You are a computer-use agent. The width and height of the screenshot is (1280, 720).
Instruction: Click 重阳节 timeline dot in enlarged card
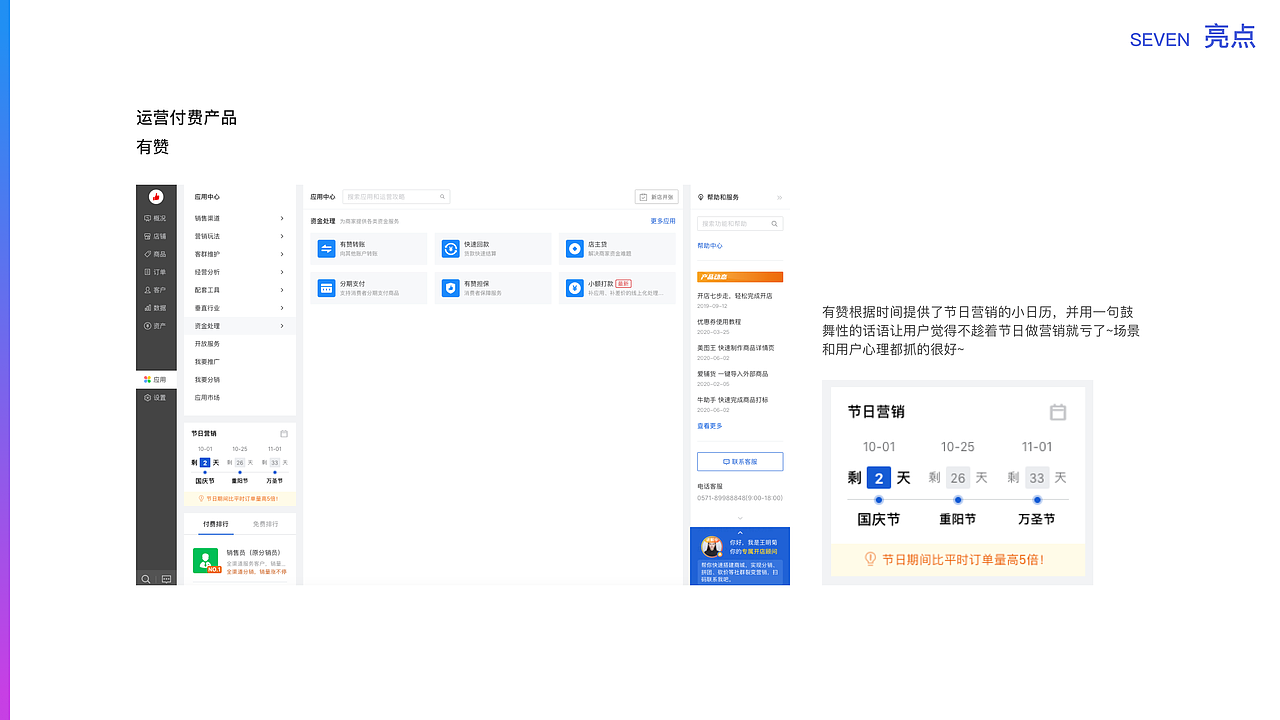958,499
